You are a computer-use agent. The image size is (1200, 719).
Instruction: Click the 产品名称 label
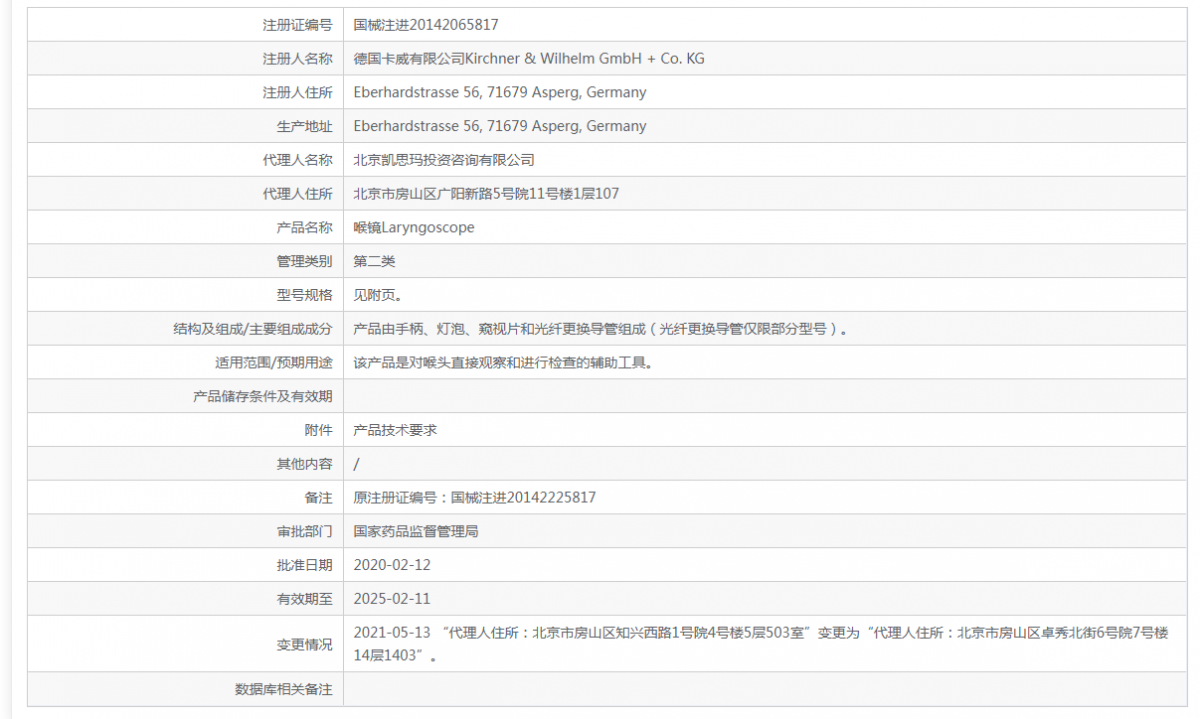[305, 228]
